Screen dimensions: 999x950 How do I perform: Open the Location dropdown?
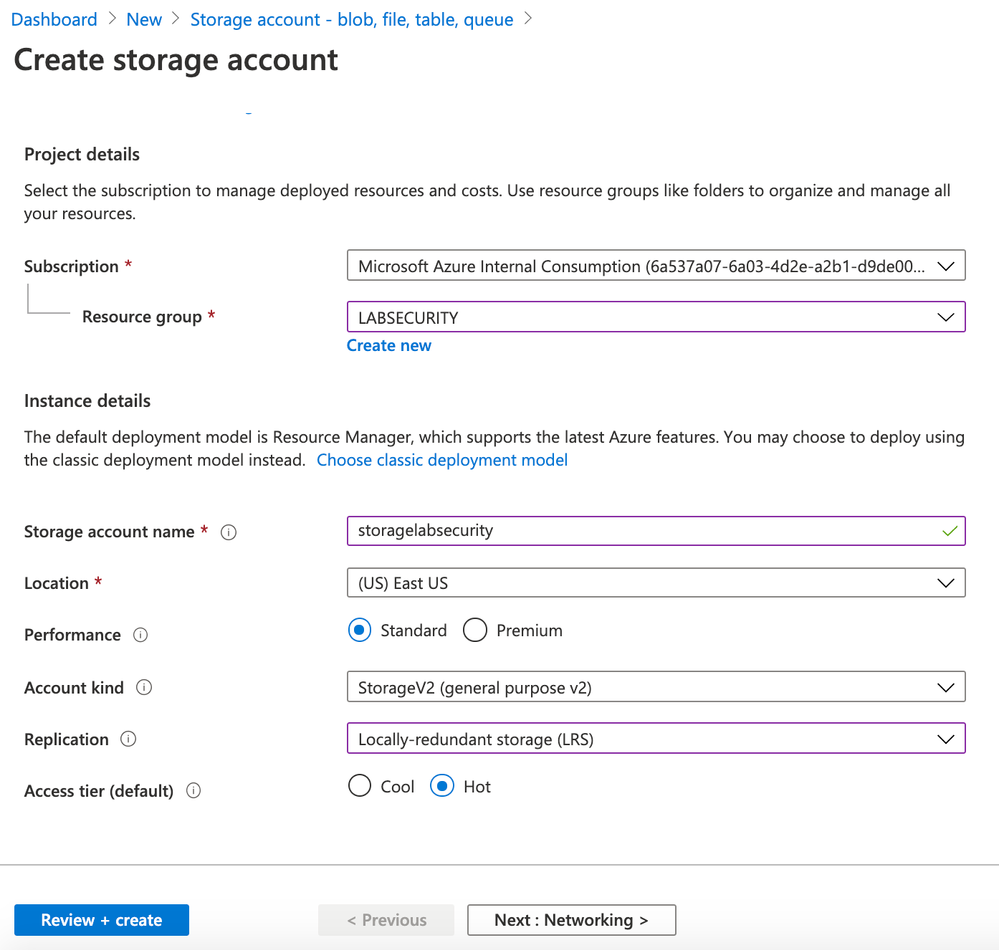[x=655, y=583]
